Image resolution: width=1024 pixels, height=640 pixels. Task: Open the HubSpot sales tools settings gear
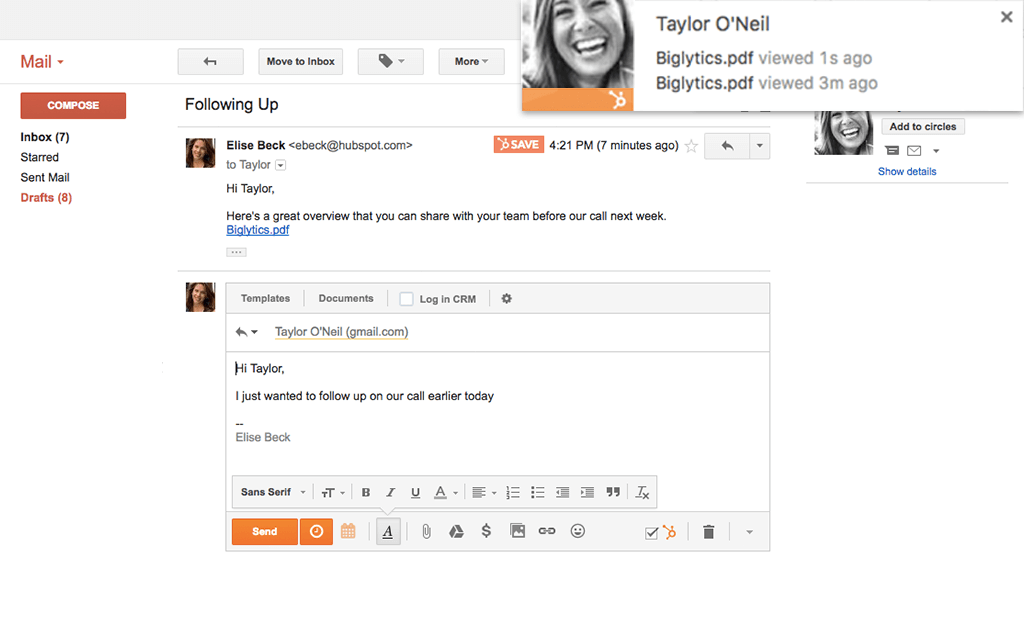506,298
